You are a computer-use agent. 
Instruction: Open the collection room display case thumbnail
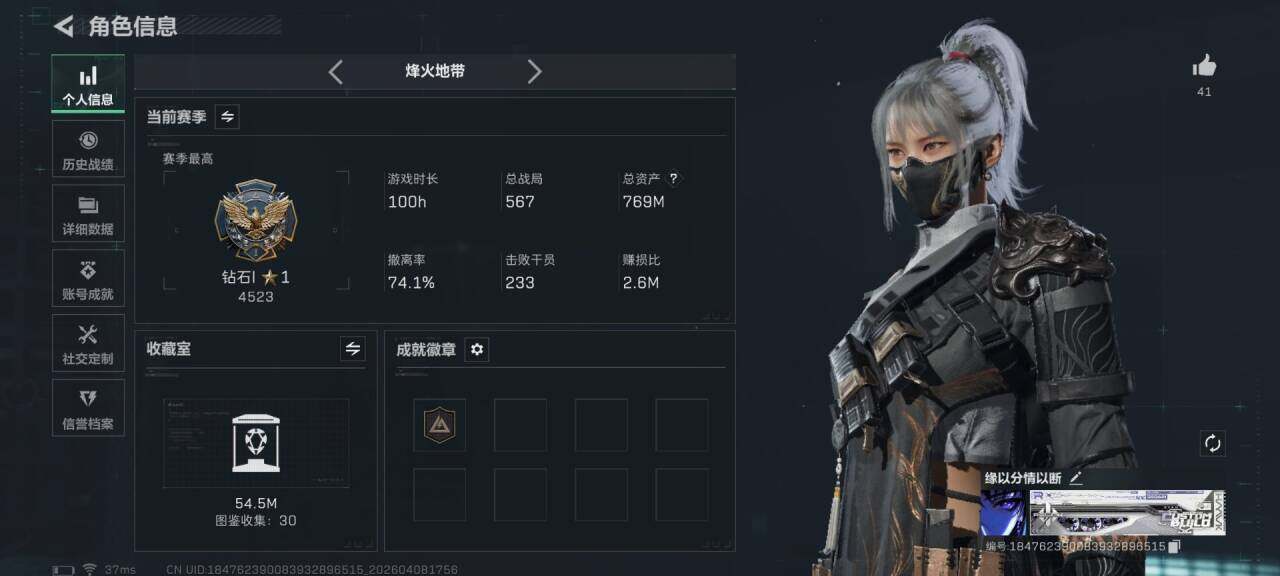[x=256, y=443]
